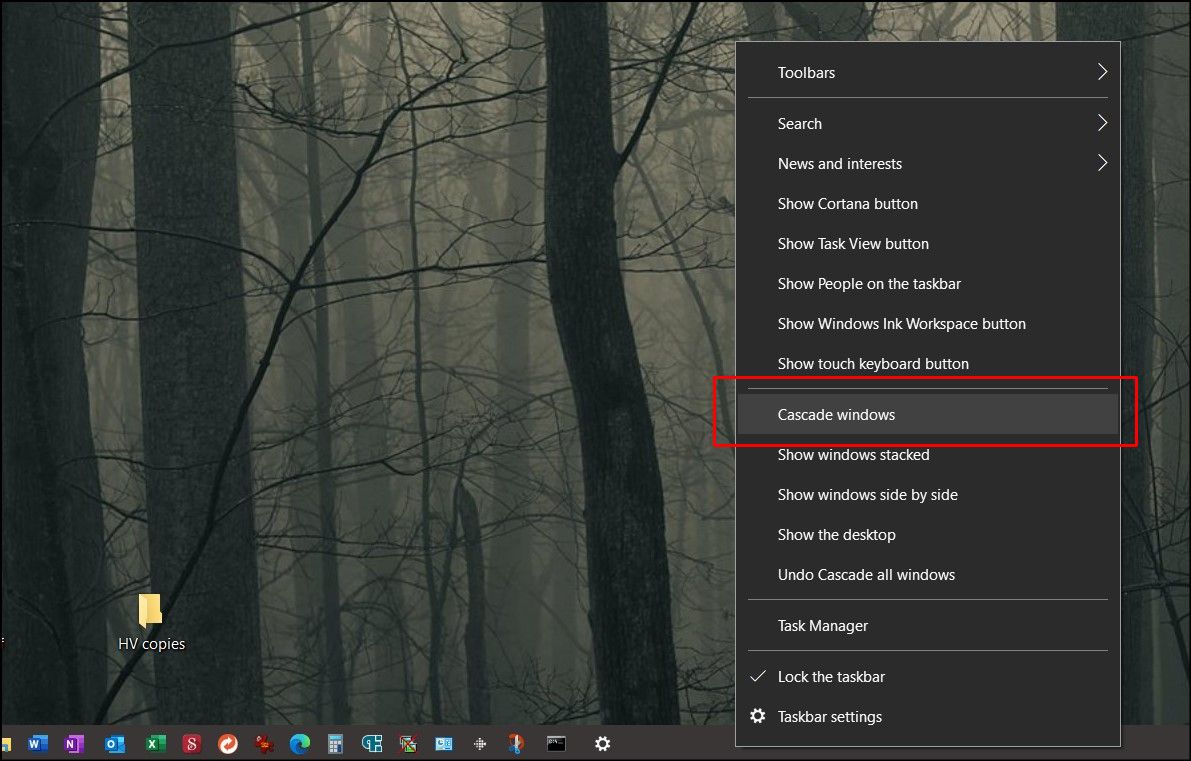Open the red S app icon
Viewport: 1191px width, 761px height.
point(191,744)
